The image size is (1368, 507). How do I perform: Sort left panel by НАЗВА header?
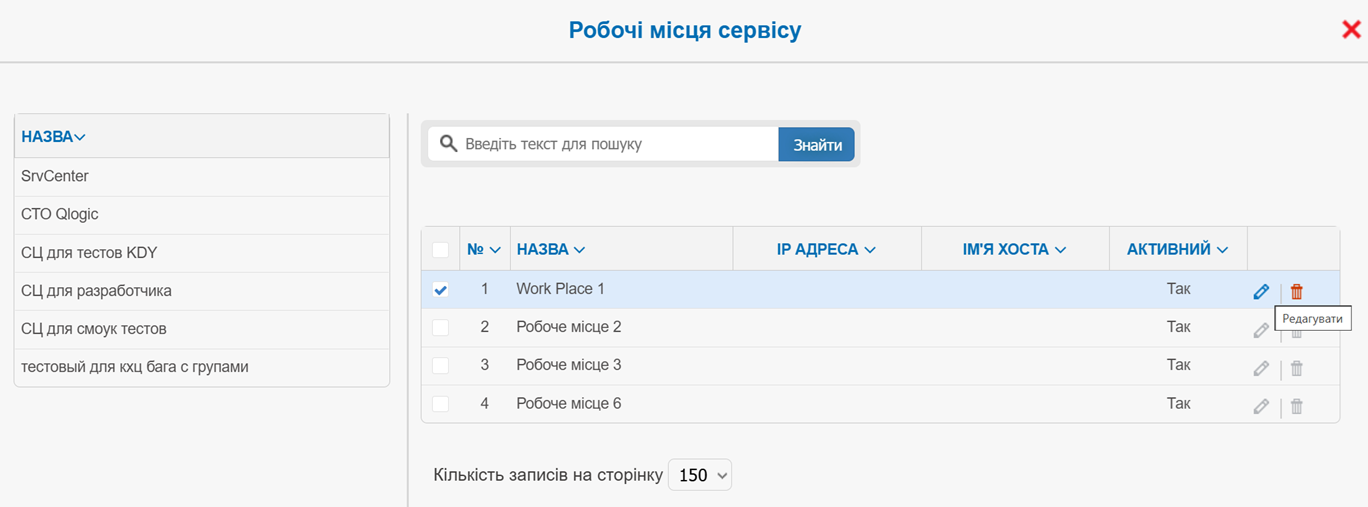(x=53, y=136)
